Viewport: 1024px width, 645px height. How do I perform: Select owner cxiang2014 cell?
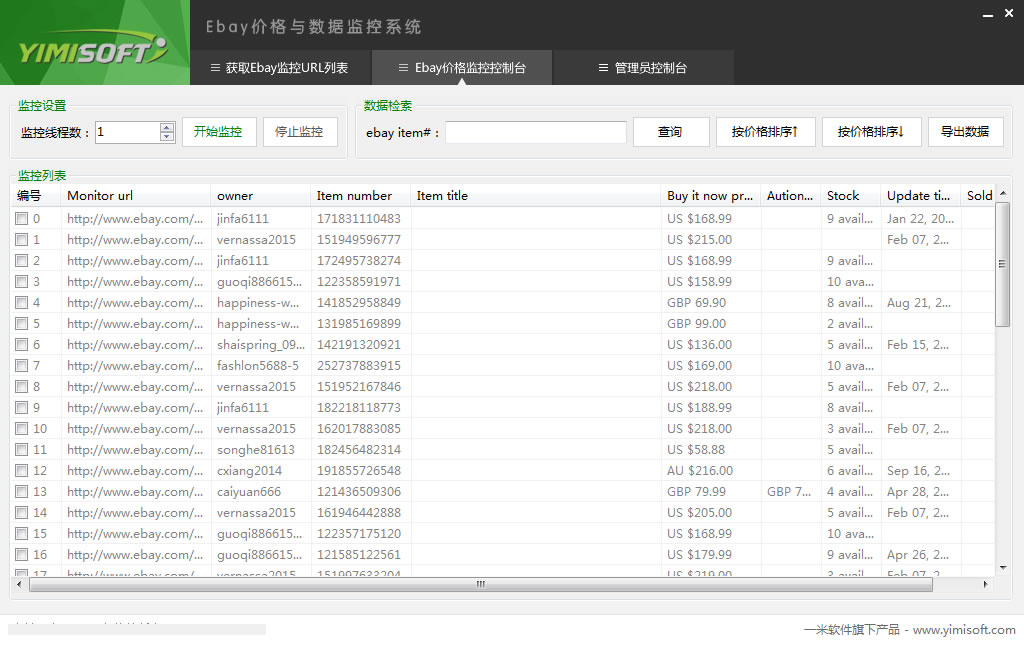point(249,471)
